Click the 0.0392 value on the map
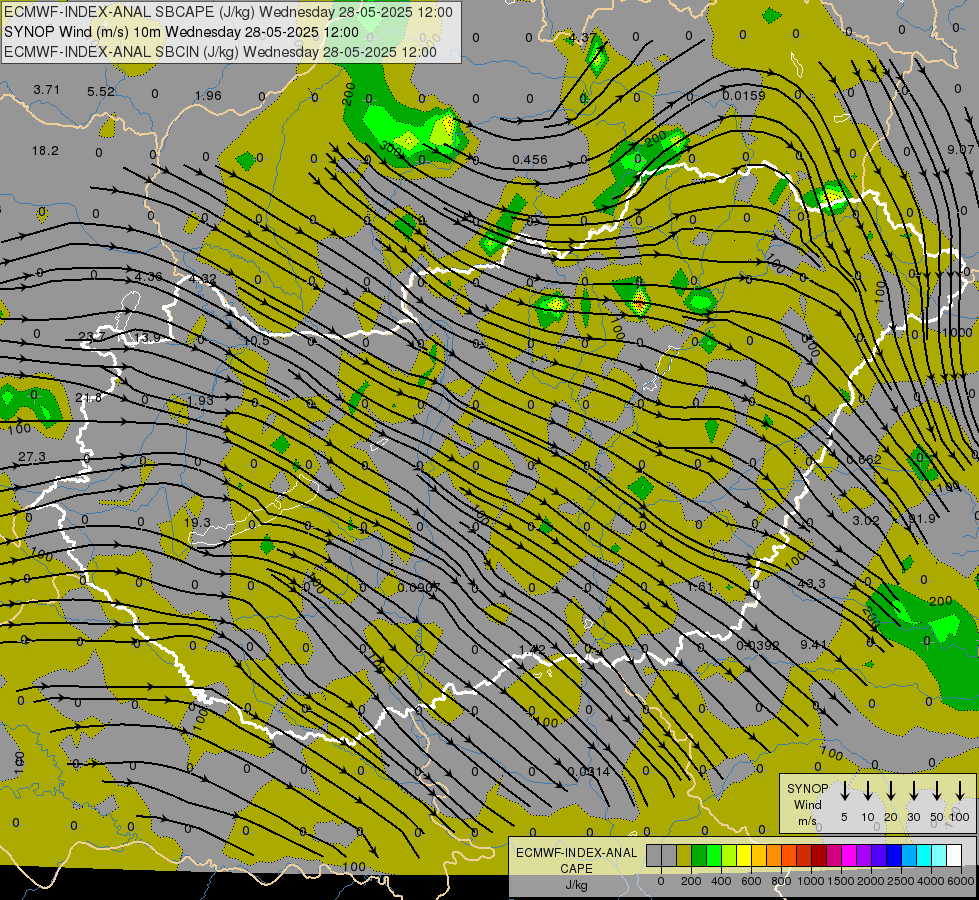Screen dimensions: 979x900 click(x=758, y=645)
